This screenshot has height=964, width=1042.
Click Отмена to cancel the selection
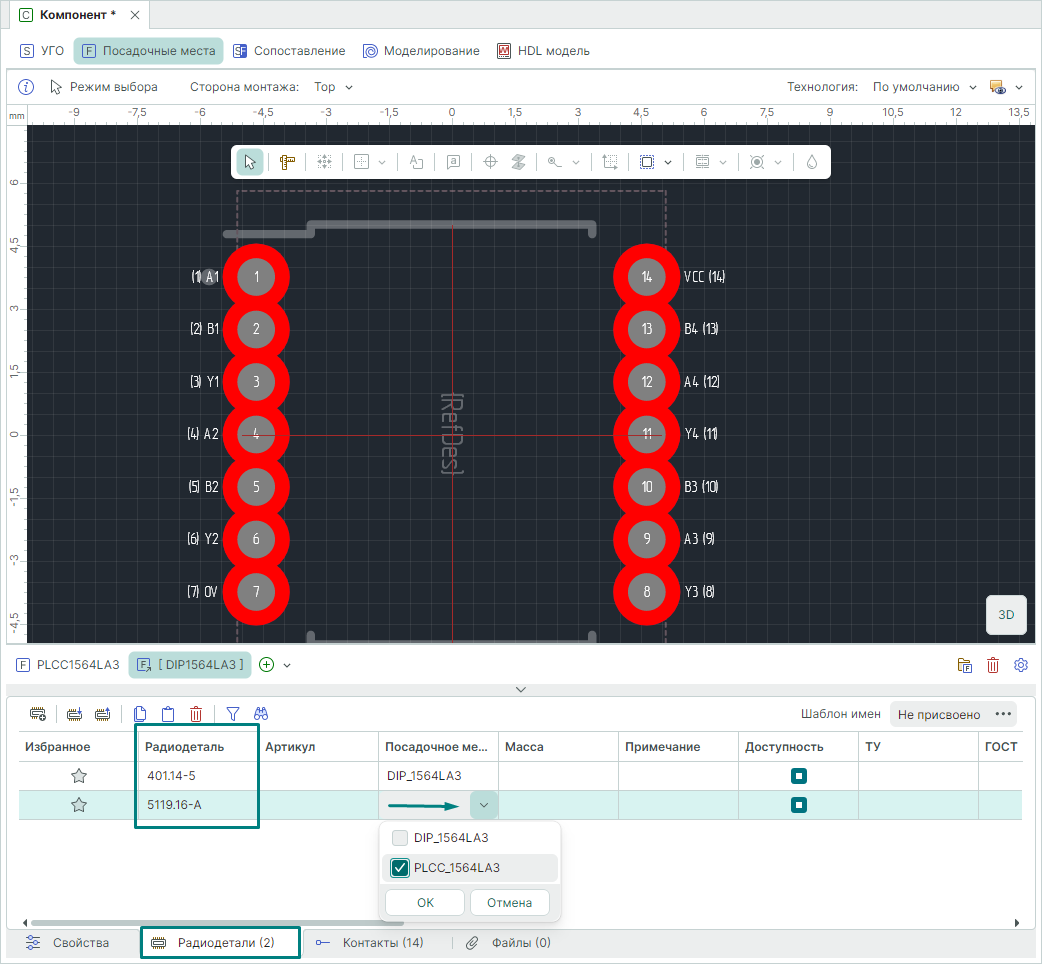(509, 903)
